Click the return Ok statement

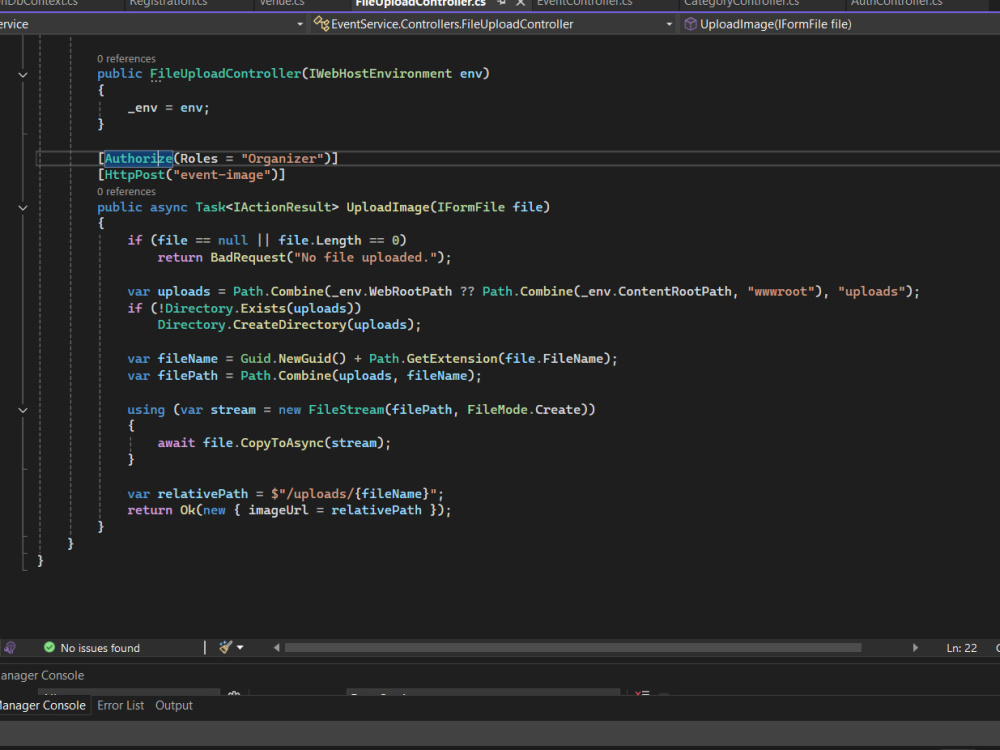pyautogui.click(x=289, y=510)
